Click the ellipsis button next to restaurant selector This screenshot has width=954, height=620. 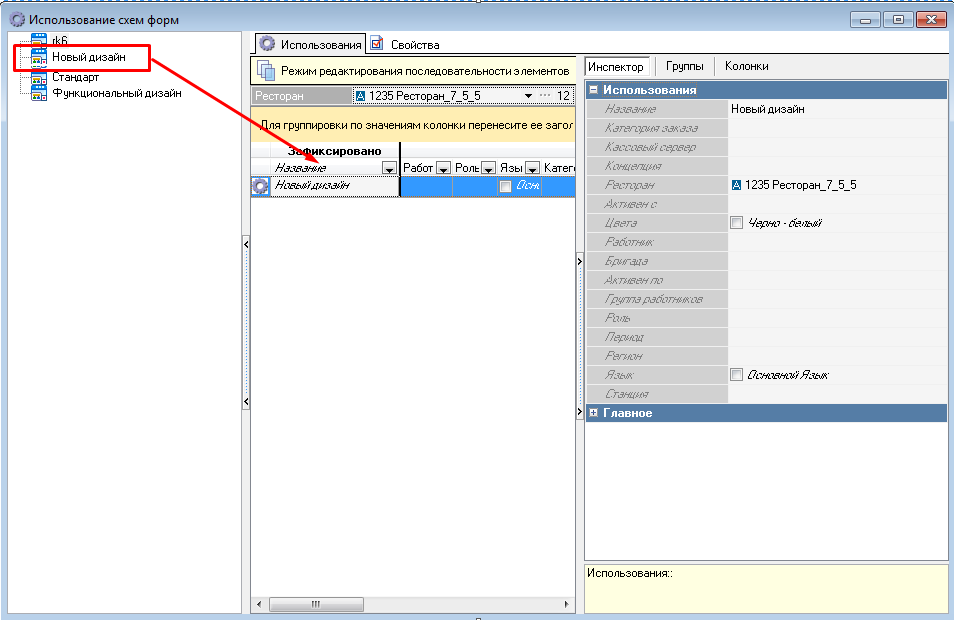coord(545,96)
